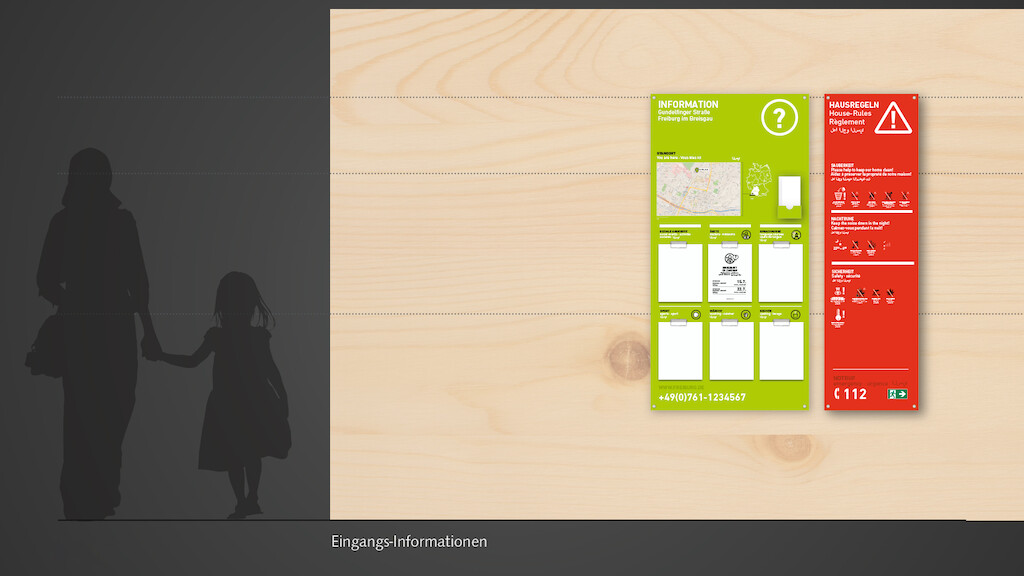This screenshot has height=576, width=1024.
Task: Click the green emergency exit icon
Action: 897,394
